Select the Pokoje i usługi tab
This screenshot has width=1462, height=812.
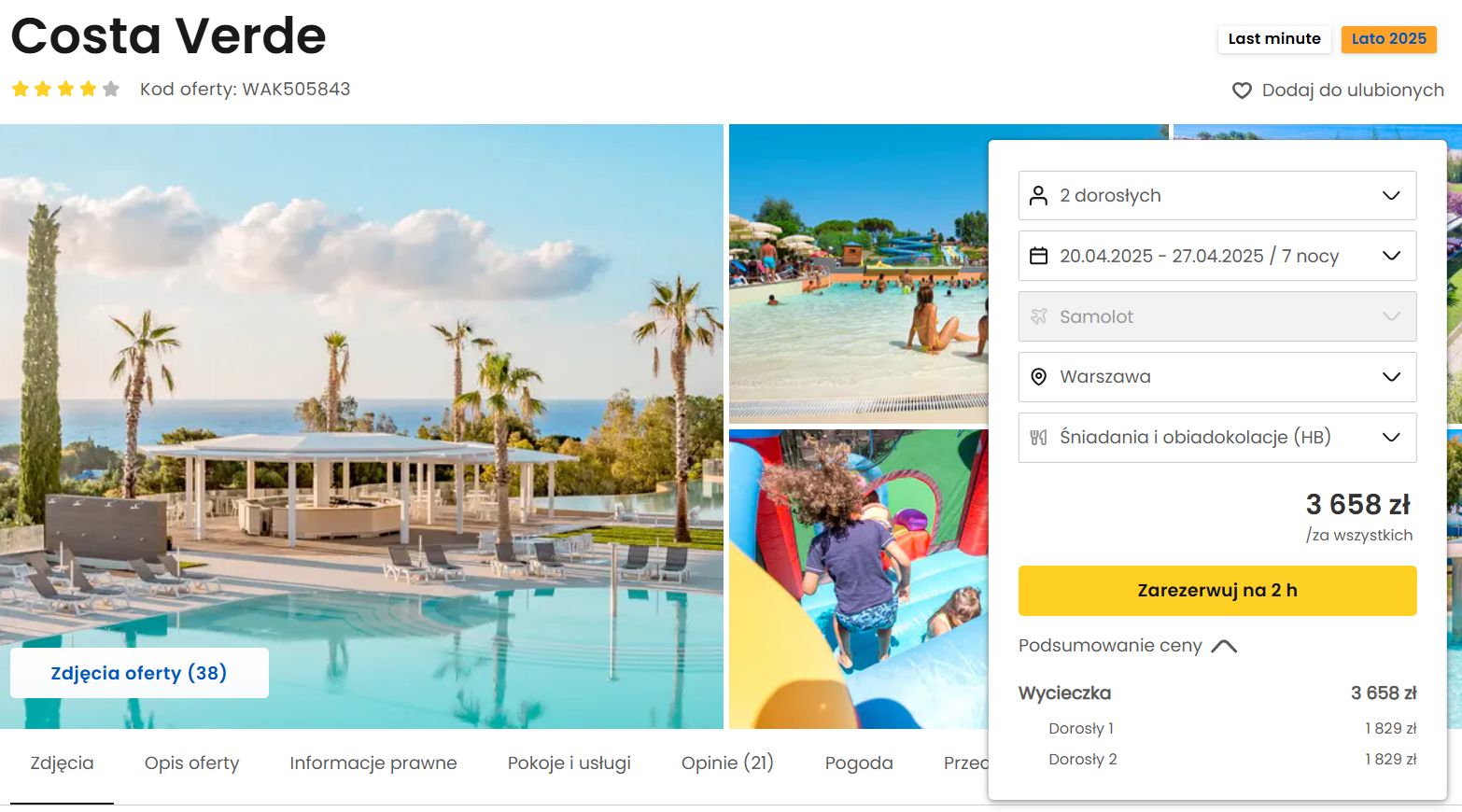coord(569,763)
